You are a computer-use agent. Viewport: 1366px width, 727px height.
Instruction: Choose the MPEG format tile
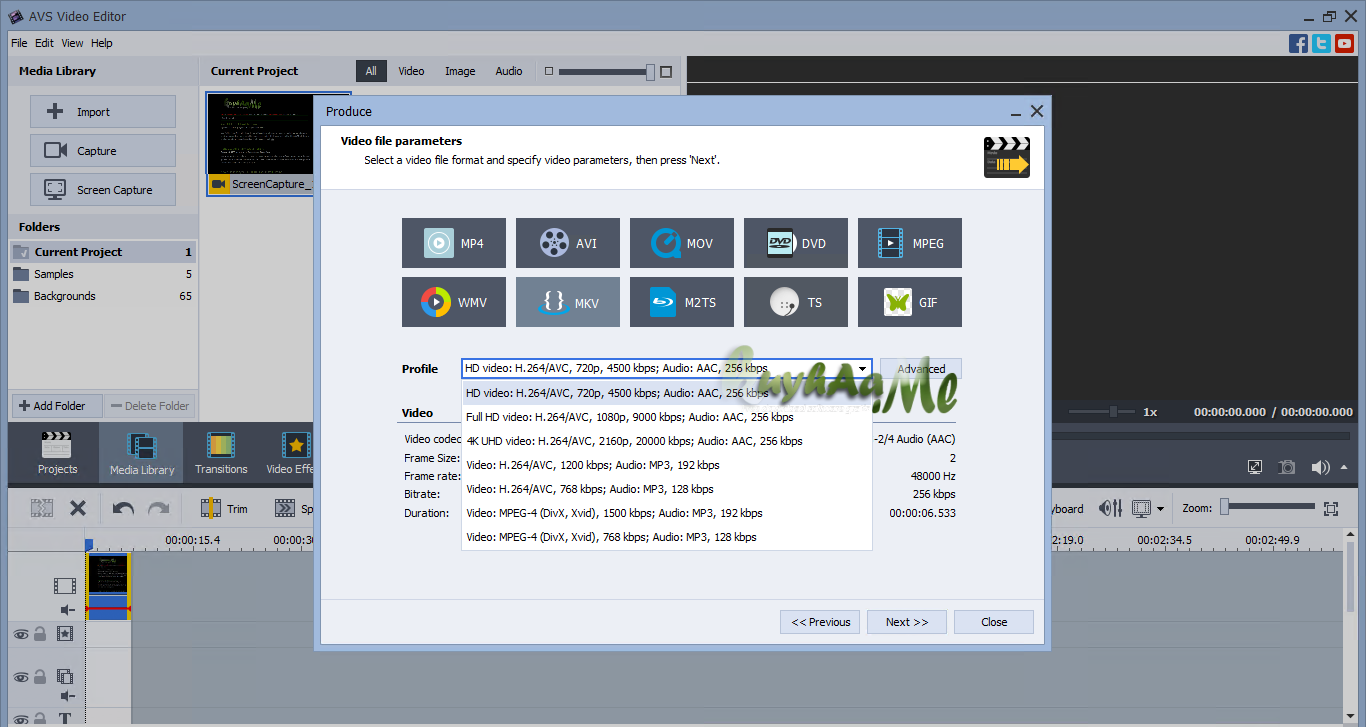[x=910, y=243]
